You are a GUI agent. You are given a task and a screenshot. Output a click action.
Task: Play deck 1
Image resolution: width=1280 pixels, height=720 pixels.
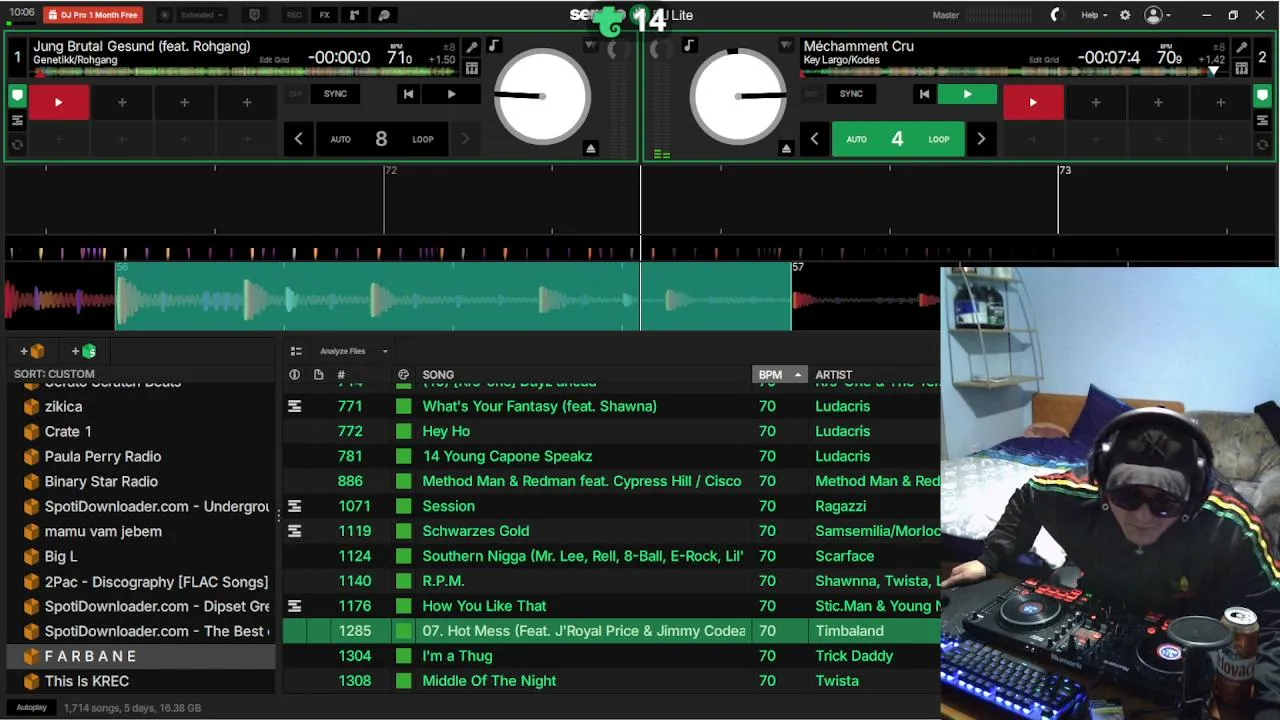pos(451,94)
